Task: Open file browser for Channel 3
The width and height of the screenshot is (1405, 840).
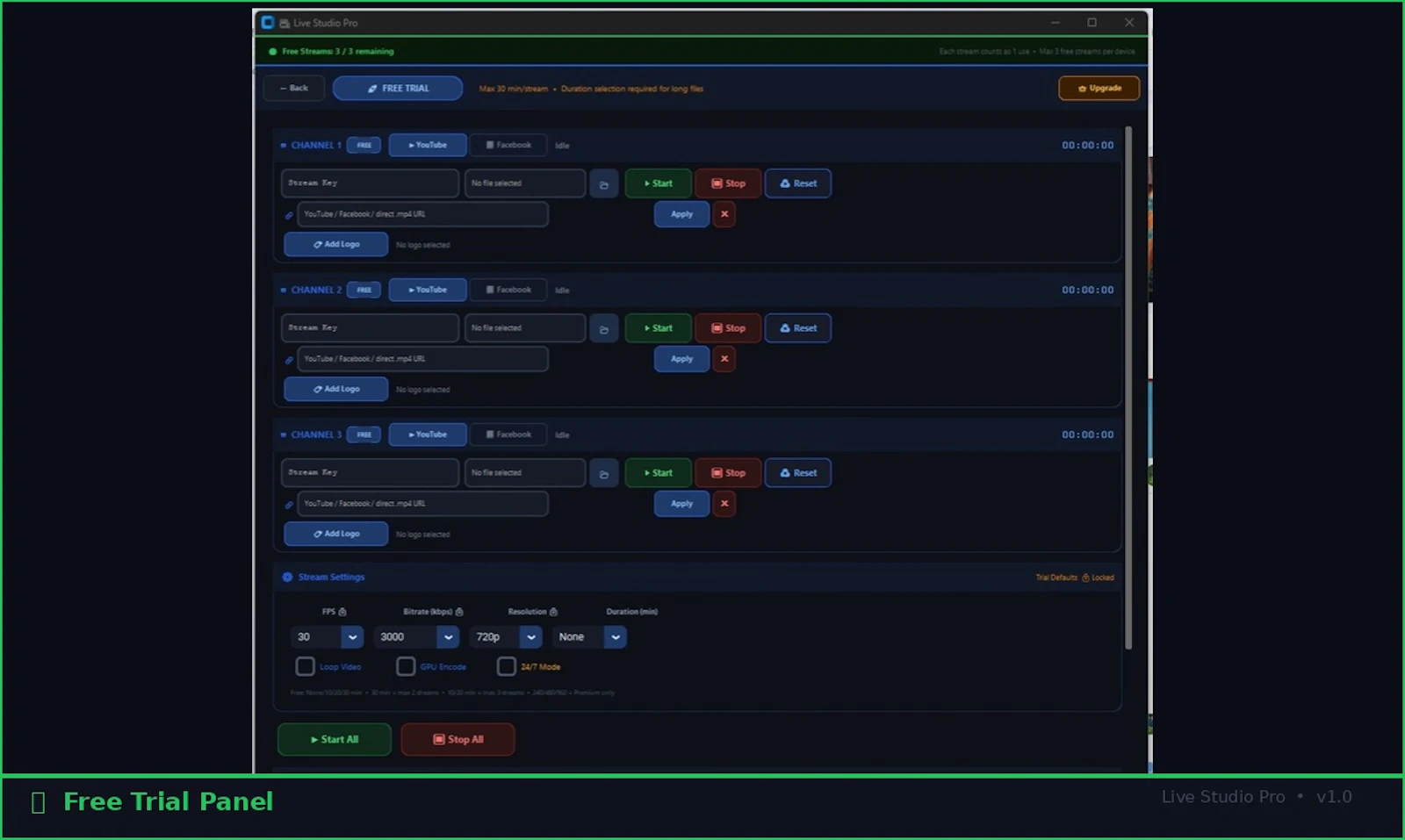Action: click(x=603, y=473)
